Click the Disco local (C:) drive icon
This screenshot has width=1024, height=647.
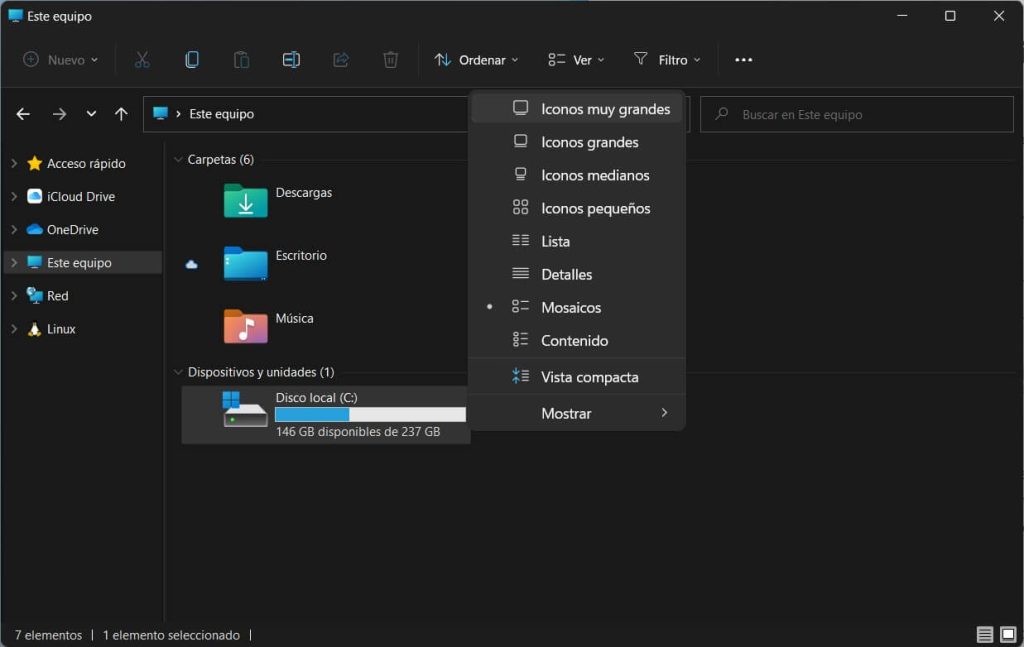pos(246,409)
